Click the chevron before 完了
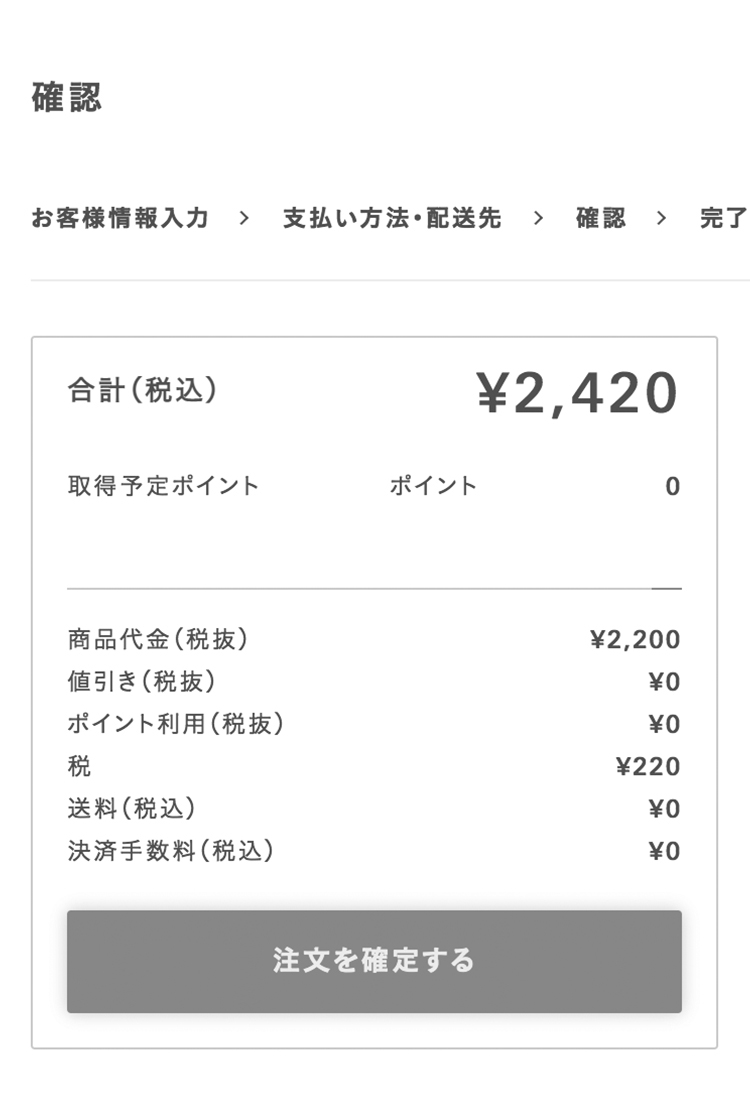The height and width of the screenshot is (1105, 750). point(661,218)
